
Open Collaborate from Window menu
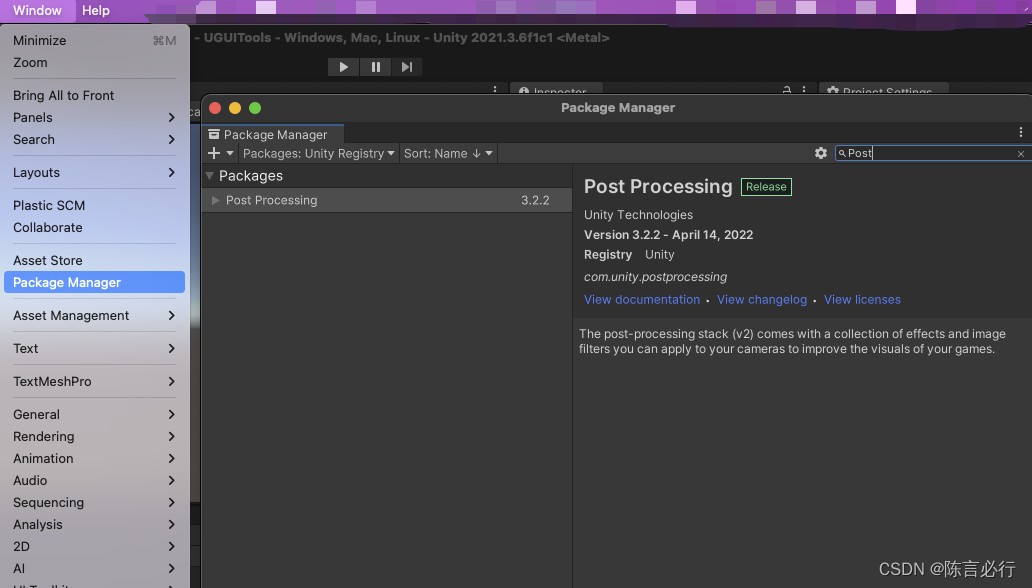pos(95,227)
